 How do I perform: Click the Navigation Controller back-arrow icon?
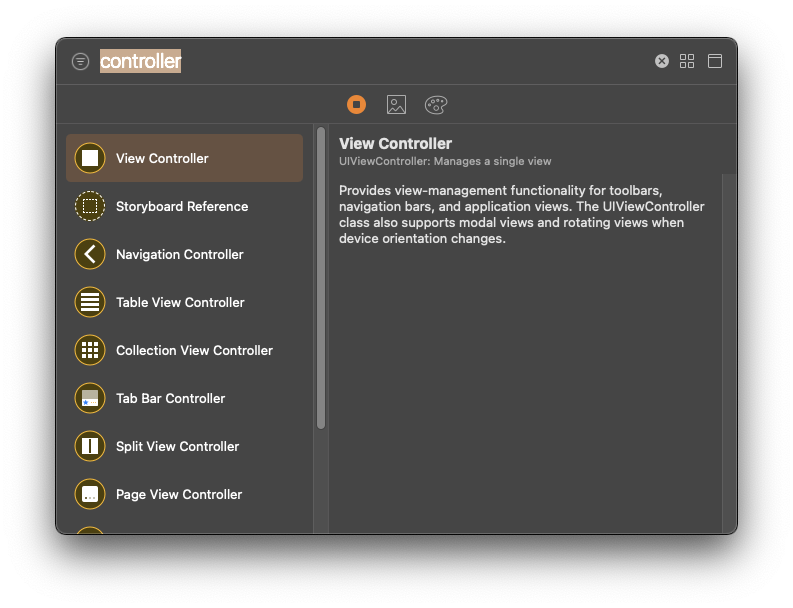(90, 254)
